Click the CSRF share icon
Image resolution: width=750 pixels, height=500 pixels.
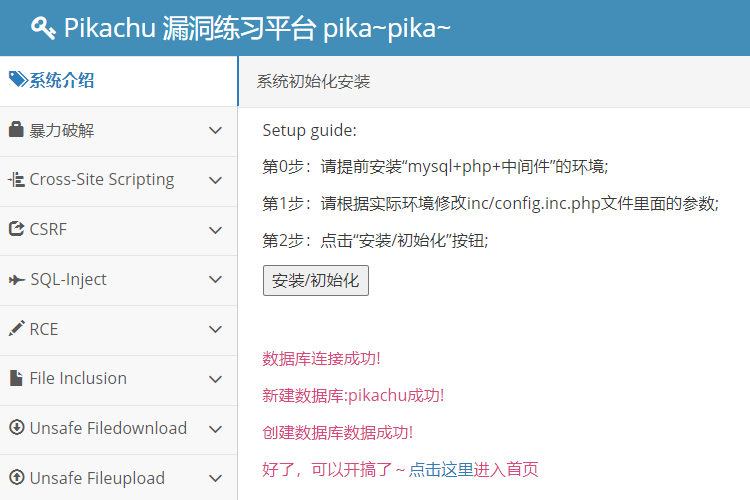tap(16, 229)
